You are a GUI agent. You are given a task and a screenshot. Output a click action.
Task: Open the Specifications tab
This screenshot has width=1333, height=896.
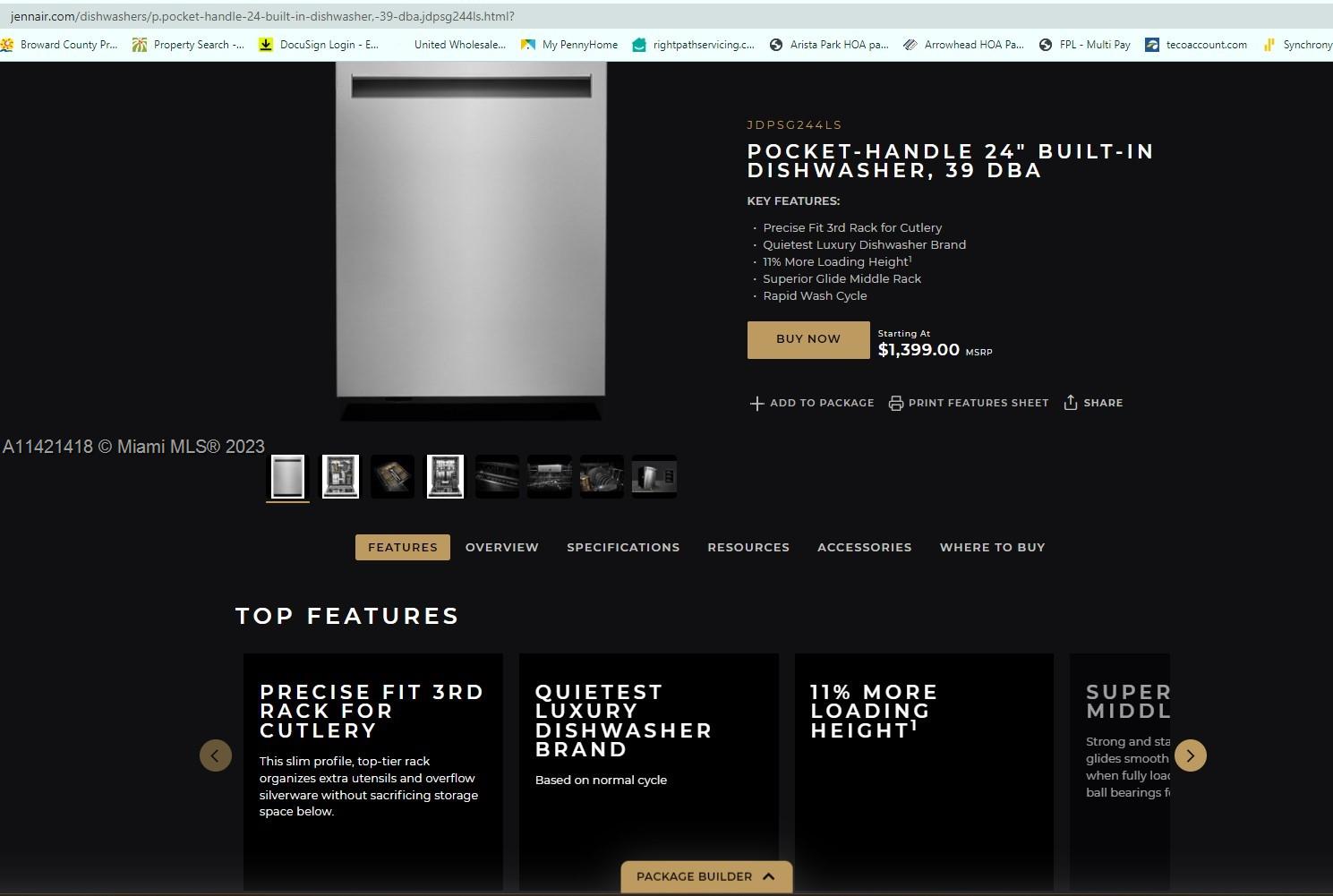[x=622, y=547]
